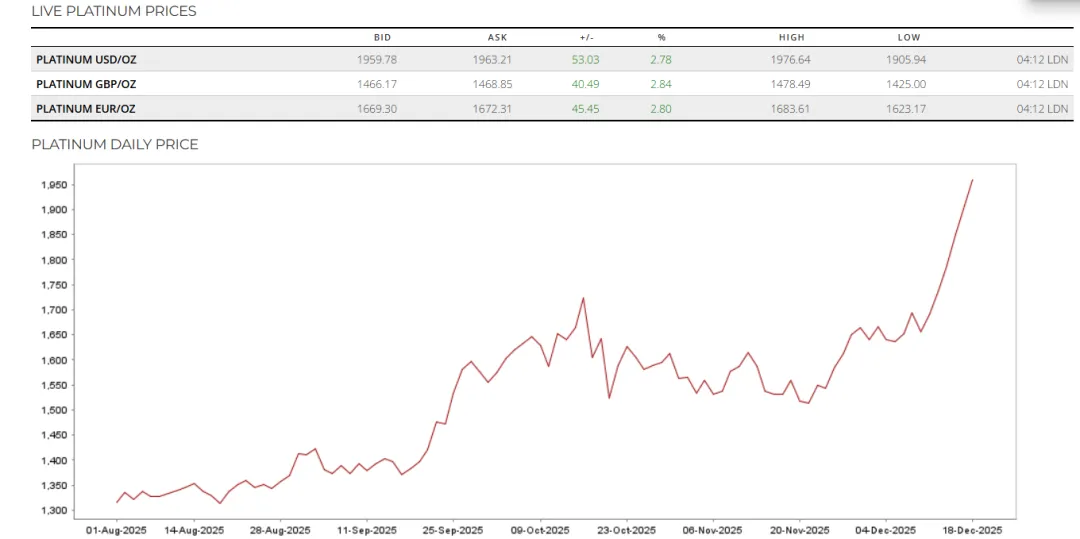Select the EUR high value 1683.61
The width and height of the screenshot is (1080, 539).
[791, 109]
